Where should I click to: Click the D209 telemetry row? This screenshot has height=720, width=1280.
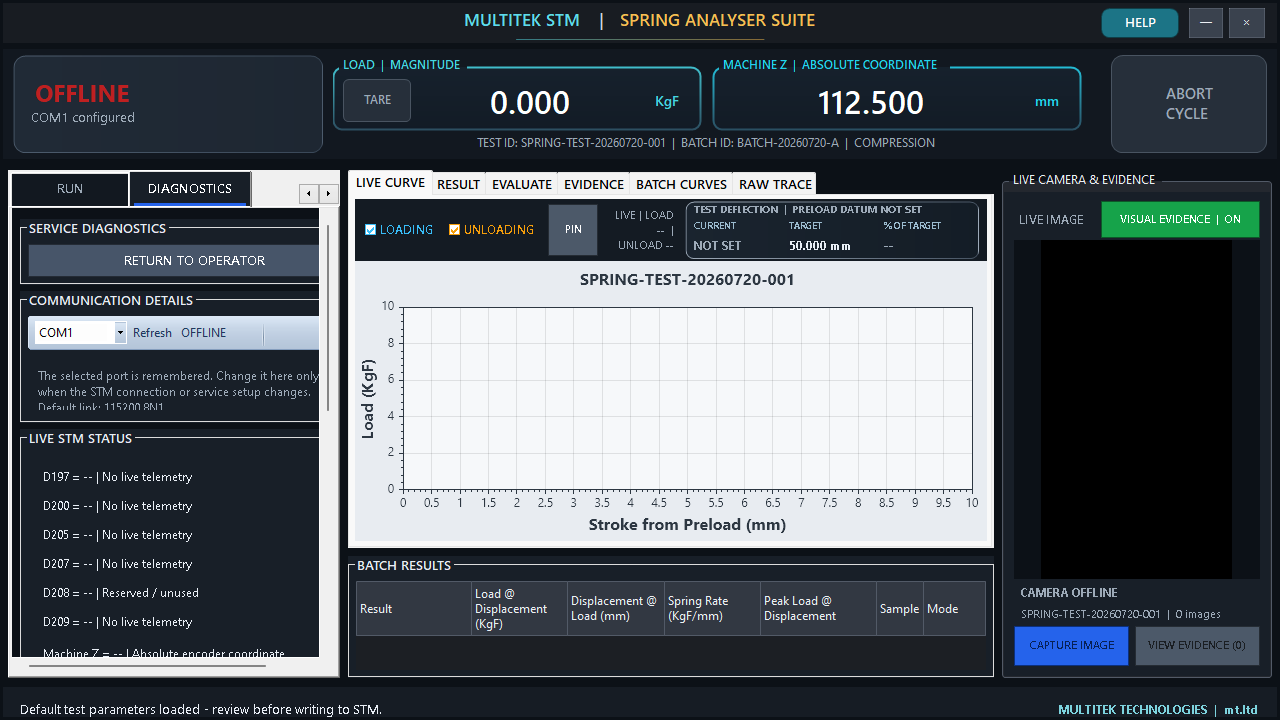tap(117, 623)
